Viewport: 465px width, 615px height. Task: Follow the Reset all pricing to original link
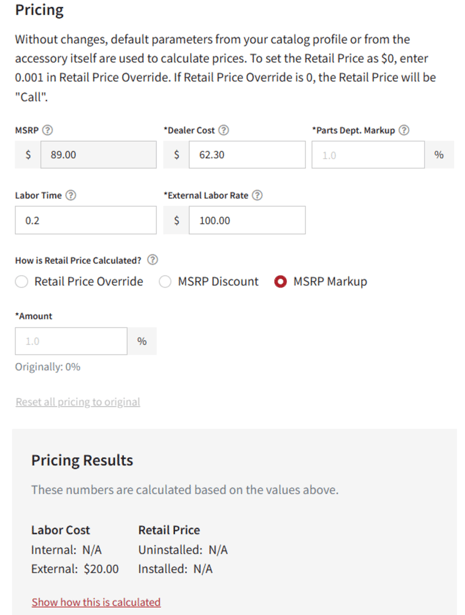(78, 402)
